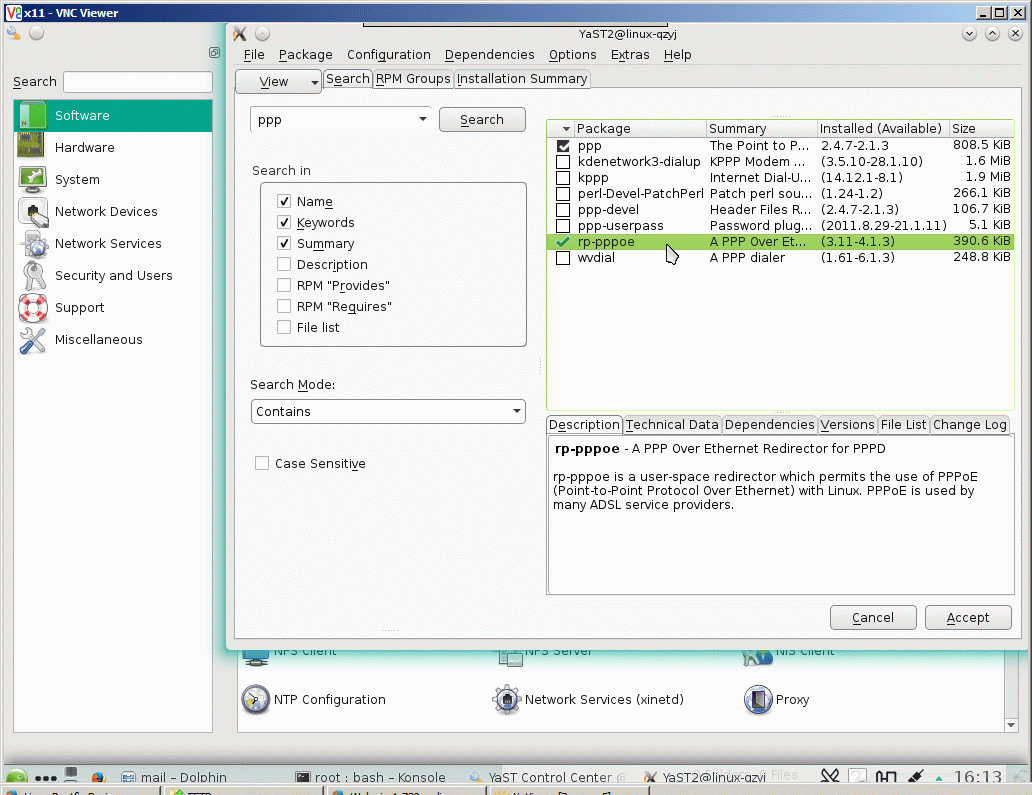Screen dimensions: 1032x795
Task: Switch to the RPM Groups tab
Action: click(x=413, y=79)
